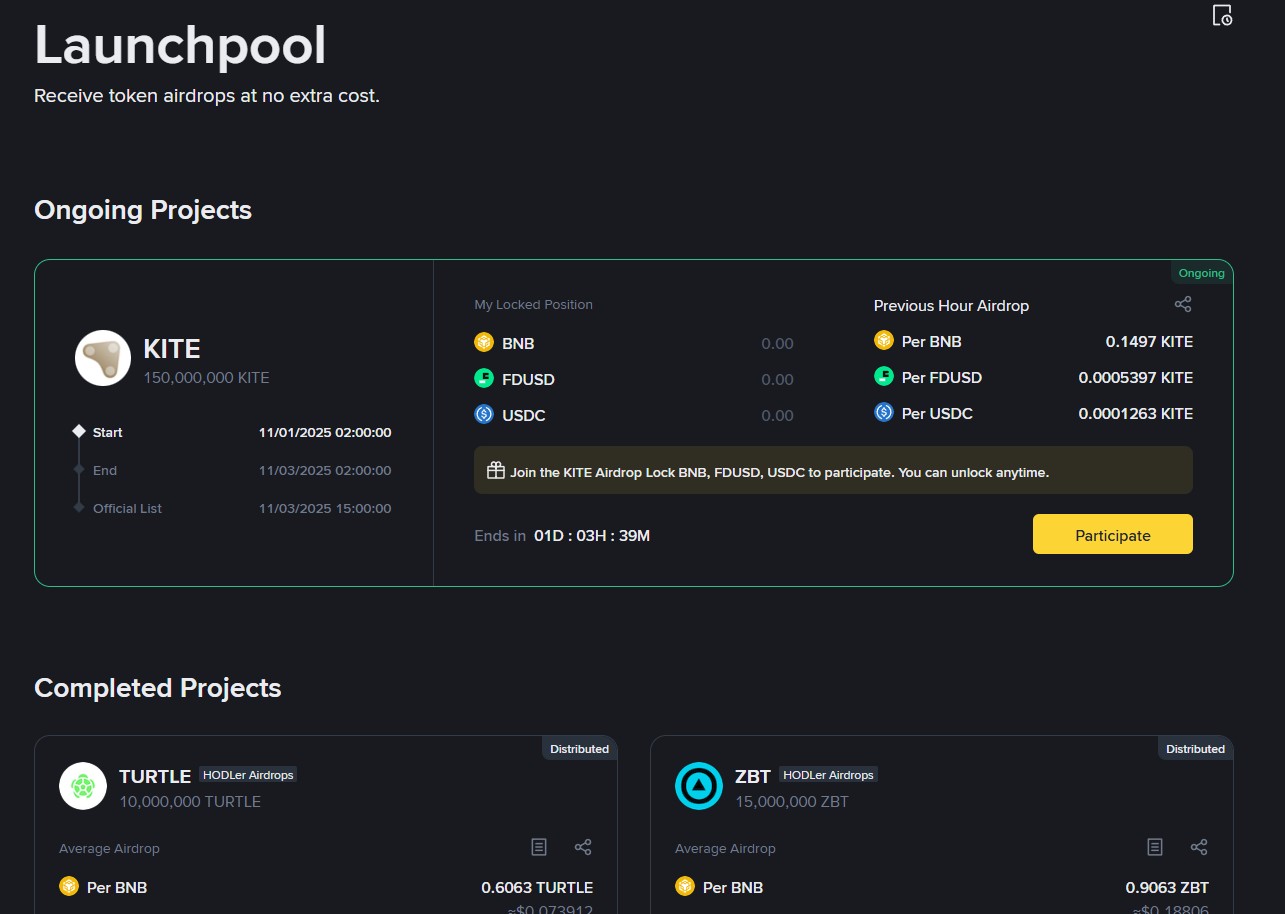Click the ZBT token logo
1285x914 pixels.
pyautogui.click(x=699, y=786)
